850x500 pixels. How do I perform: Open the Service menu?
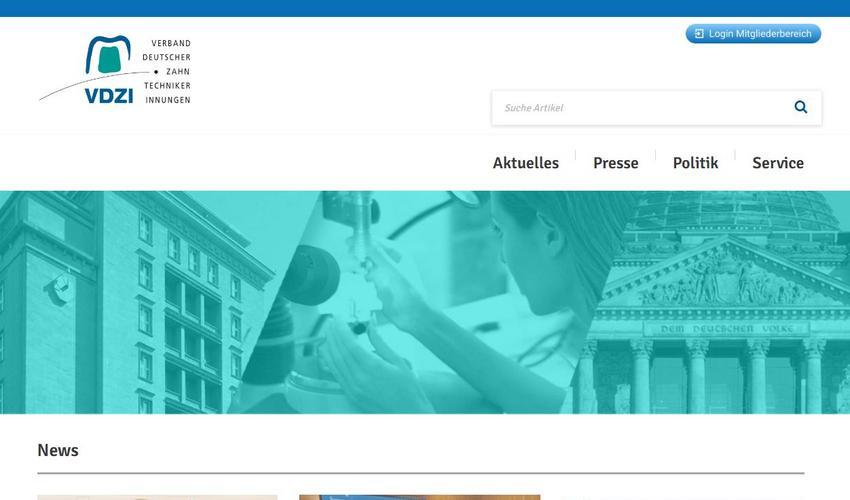click(778, 163)
